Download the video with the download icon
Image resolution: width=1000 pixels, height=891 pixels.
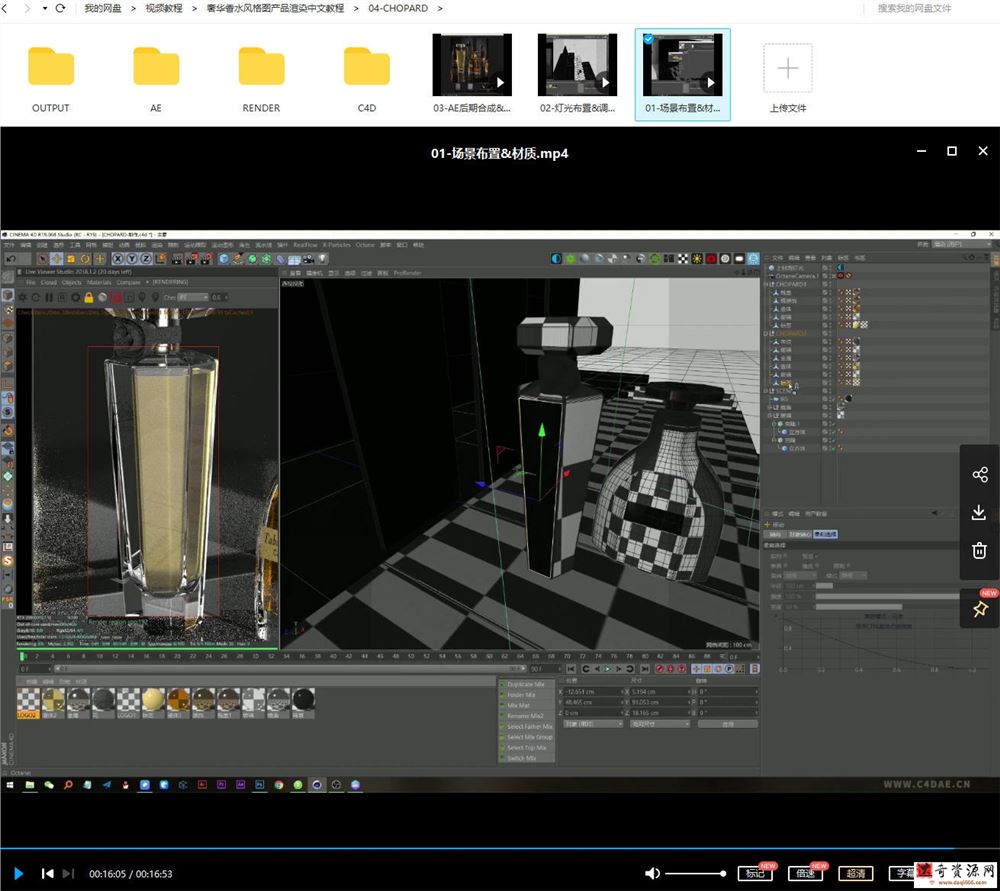[980, 512]
